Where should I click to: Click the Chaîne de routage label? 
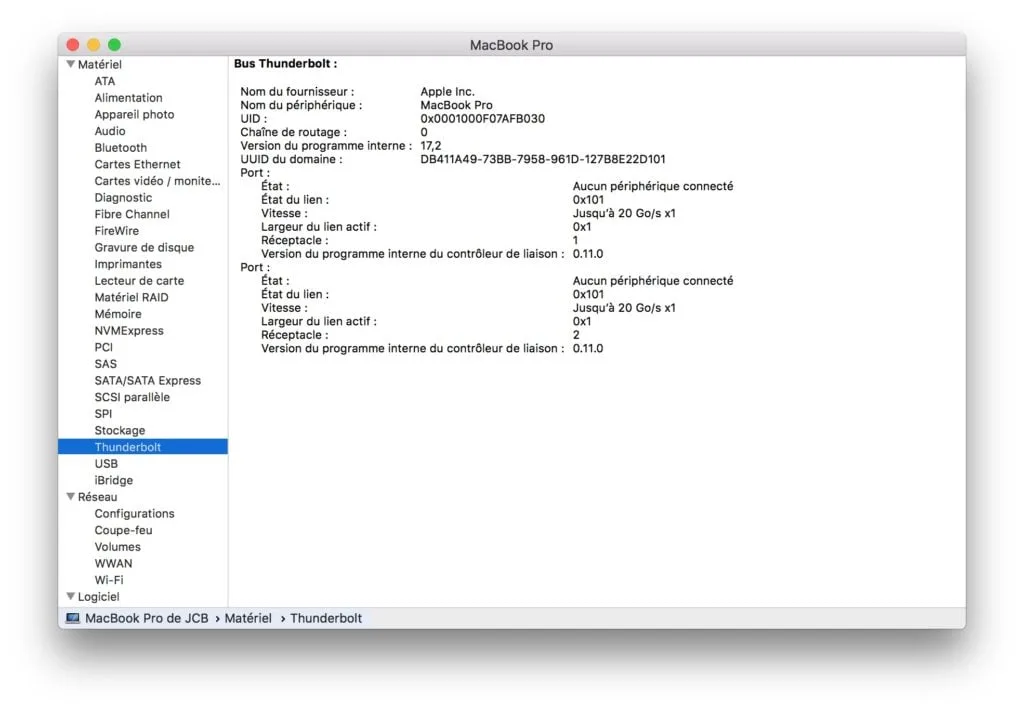click(x=293, y=132)
